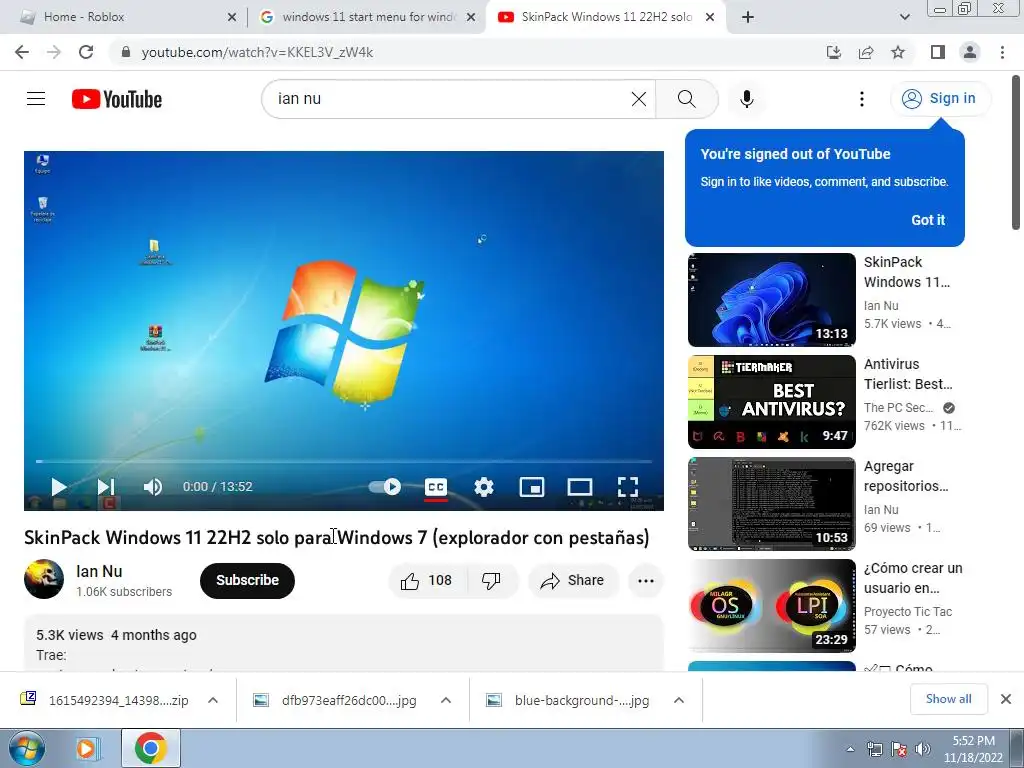This screenshot has height=768, width=1024.
Task: Toggle the browser side panel
Action: point(938,52)
